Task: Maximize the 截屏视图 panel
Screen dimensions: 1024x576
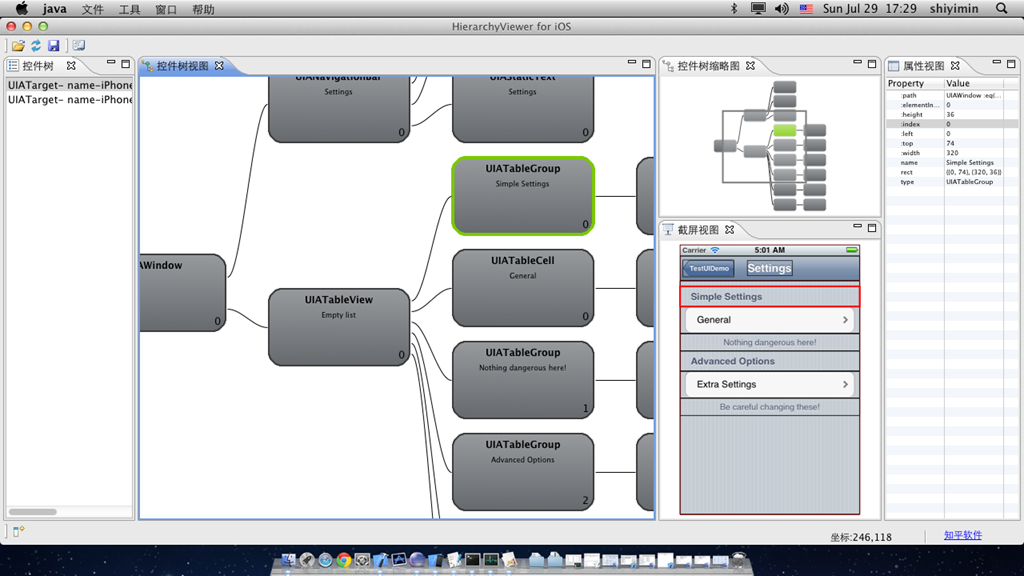Action: pyautogui.click(x=872, y=228)
